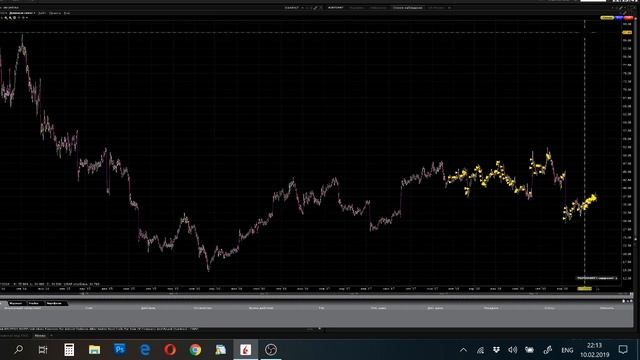The height and width of the screenshot is (360, 640).
Task: Open the Dropbox tray icon
Action: click(496, 350)
